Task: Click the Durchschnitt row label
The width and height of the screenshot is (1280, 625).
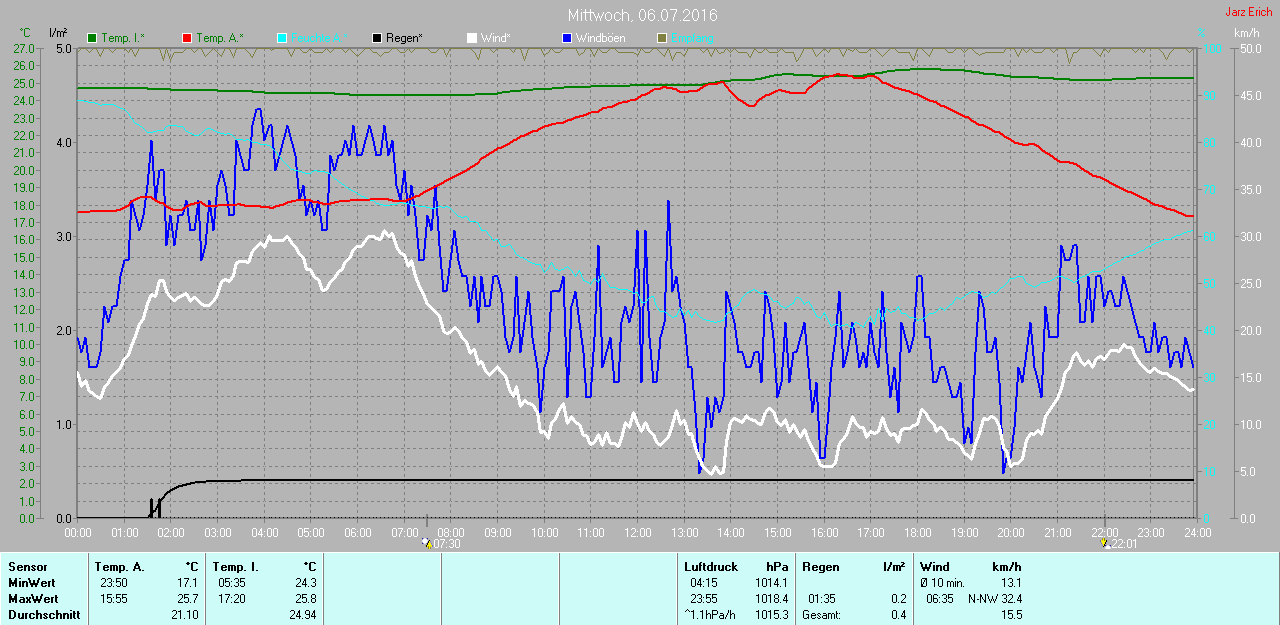Action: (44, 615)
